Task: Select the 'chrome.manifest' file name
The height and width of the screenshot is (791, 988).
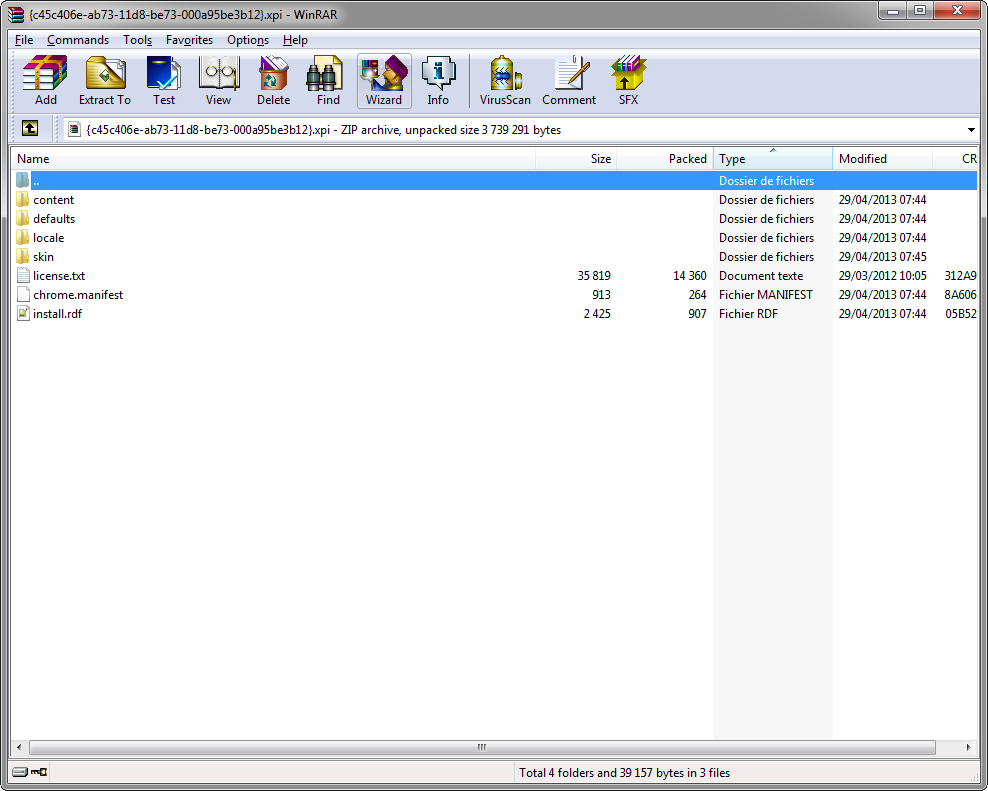Action: point(78,294)
